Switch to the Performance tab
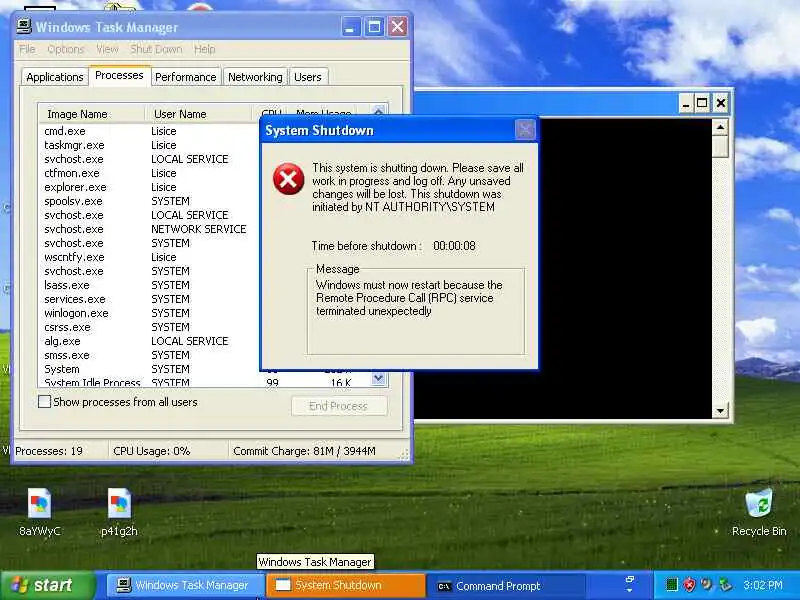This screenshot has height=600, width=800. 186,77
